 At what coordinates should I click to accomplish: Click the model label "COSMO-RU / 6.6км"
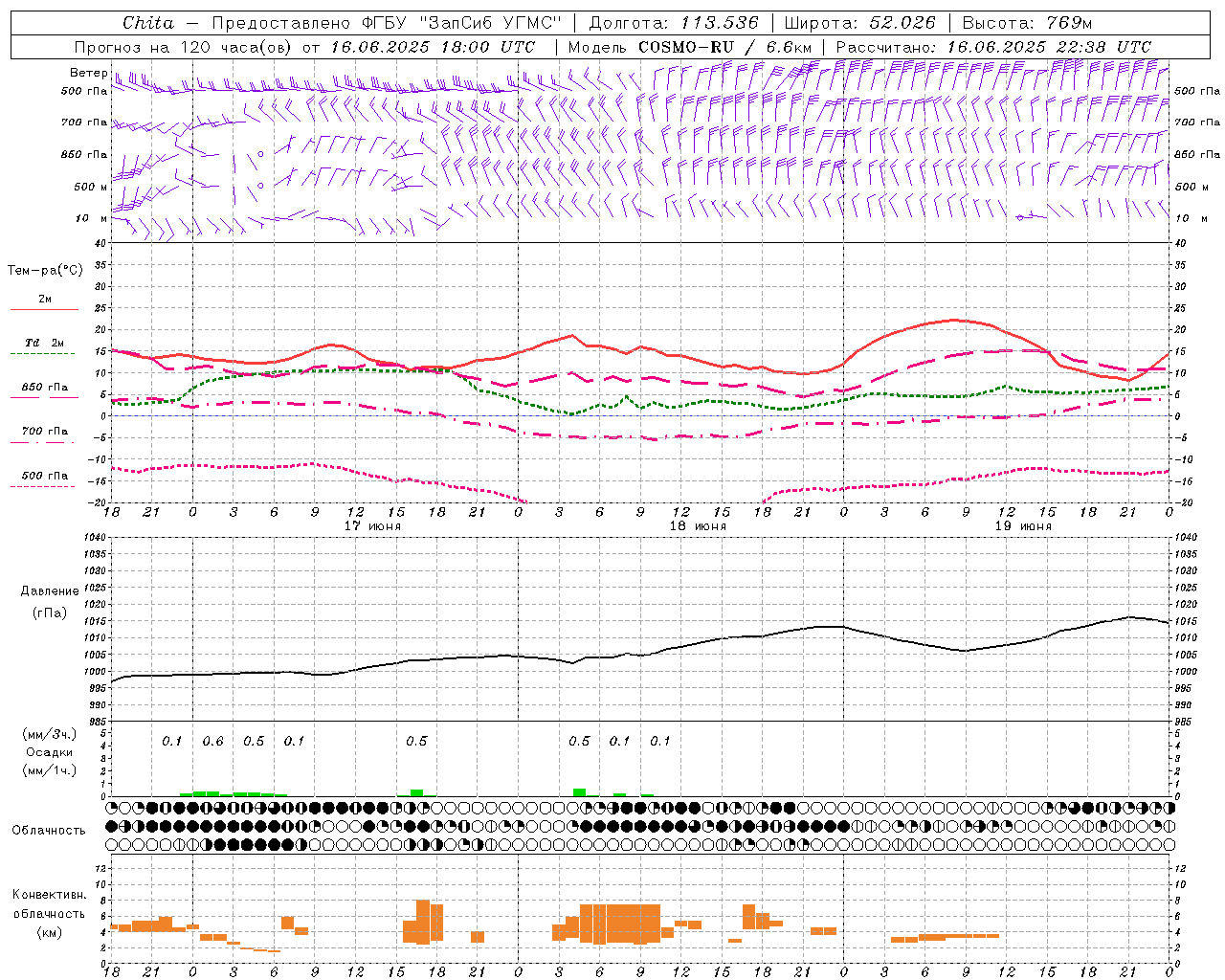pyautogui.click(x=724, y=47)
